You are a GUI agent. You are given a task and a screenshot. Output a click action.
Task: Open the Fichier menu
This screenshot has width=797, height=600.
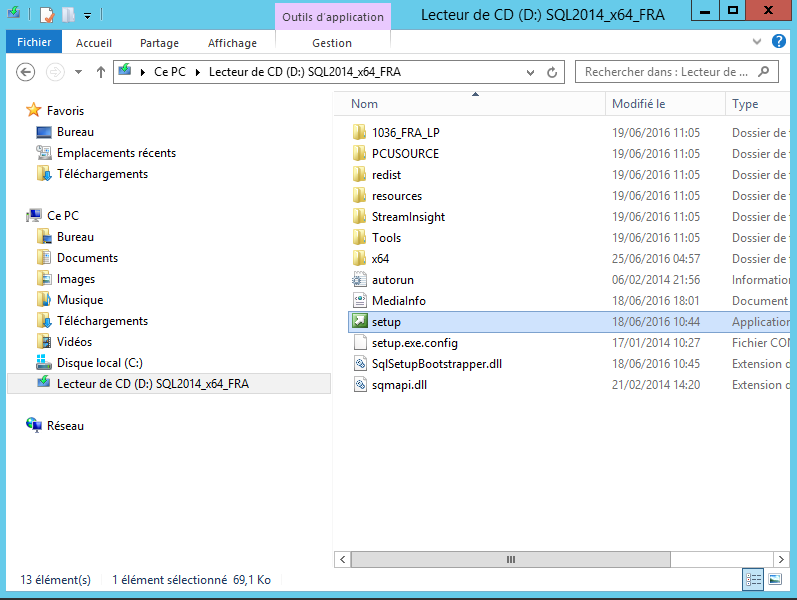pyautogui.click(x=34, y=42)
